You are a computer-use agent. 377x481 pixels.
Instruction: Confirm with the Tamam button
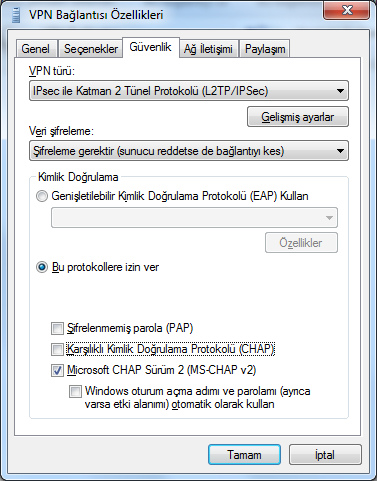(244, 455)
